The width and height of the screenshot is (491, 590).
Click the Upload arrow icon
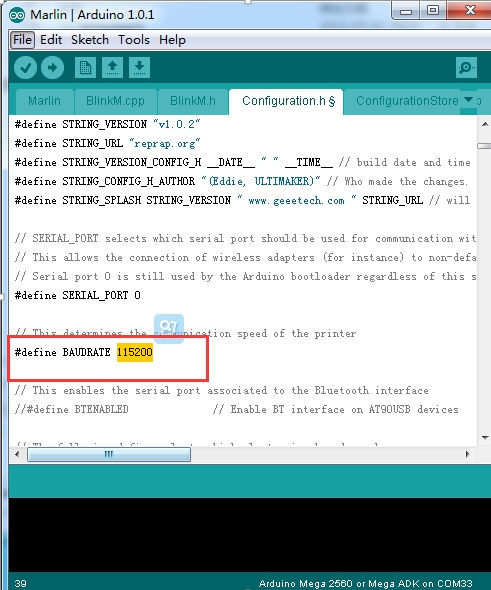click(x=52, y=68)
